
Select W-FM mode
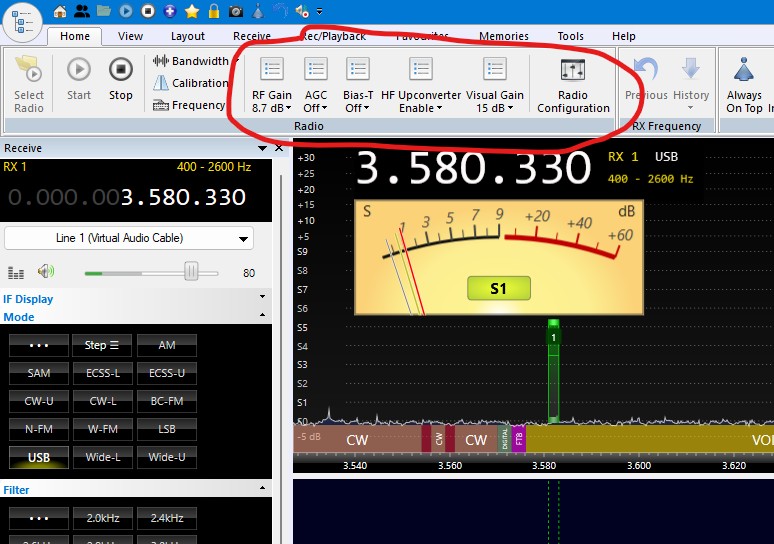(103, 429)
